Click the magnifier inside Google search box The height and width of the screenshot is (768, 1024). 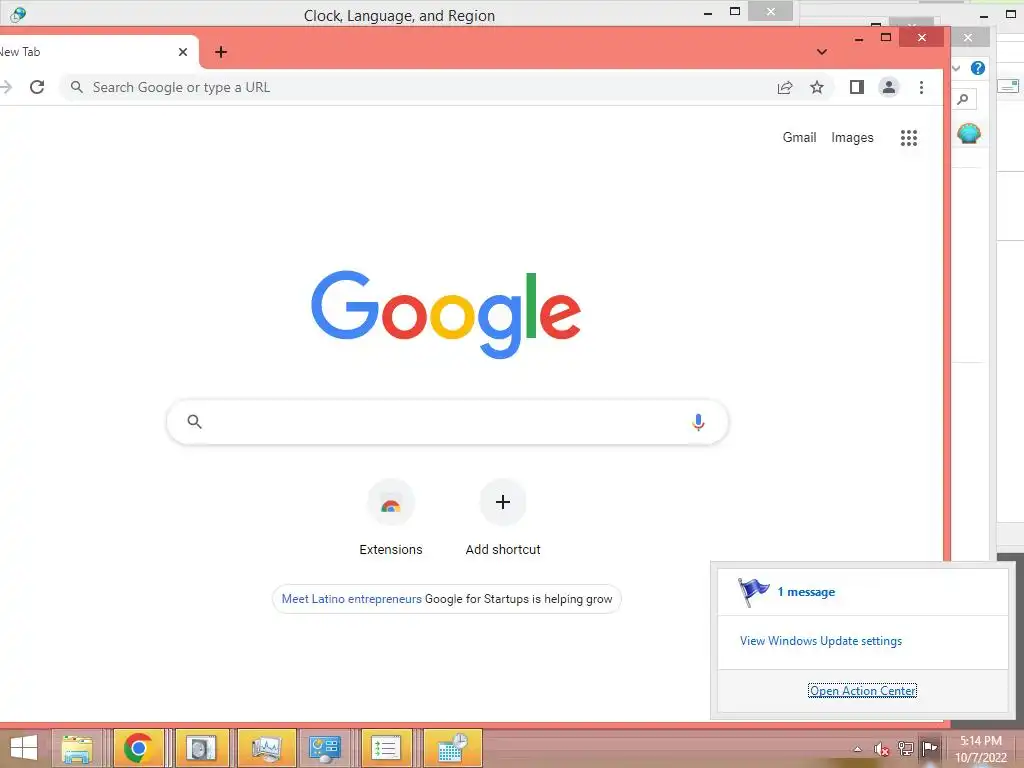coord(194,422)
